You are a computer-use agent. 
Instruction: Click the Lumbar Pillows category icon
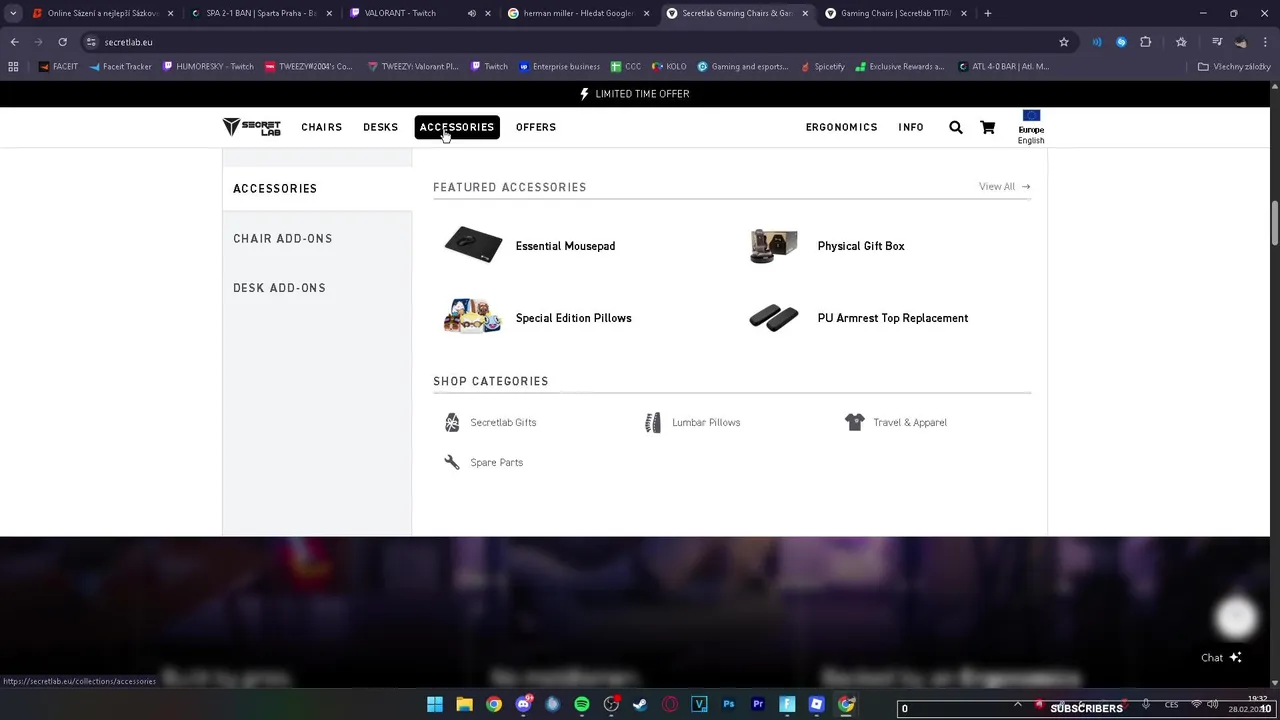click(653, 423)
